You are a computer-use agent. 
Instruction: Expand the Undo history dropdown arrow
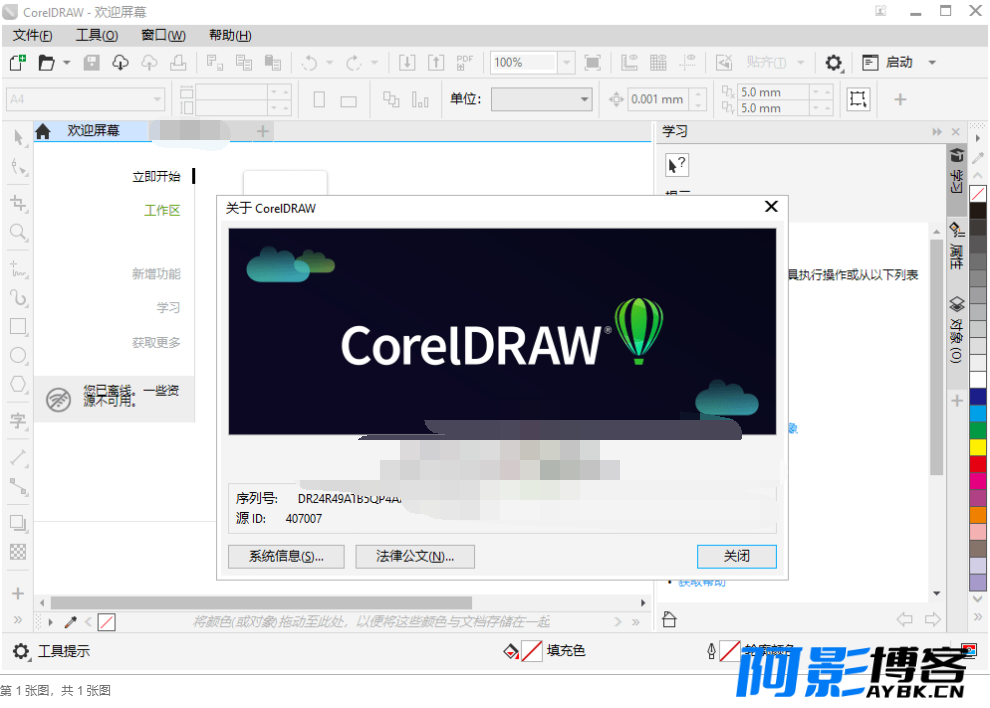[330, 63]
